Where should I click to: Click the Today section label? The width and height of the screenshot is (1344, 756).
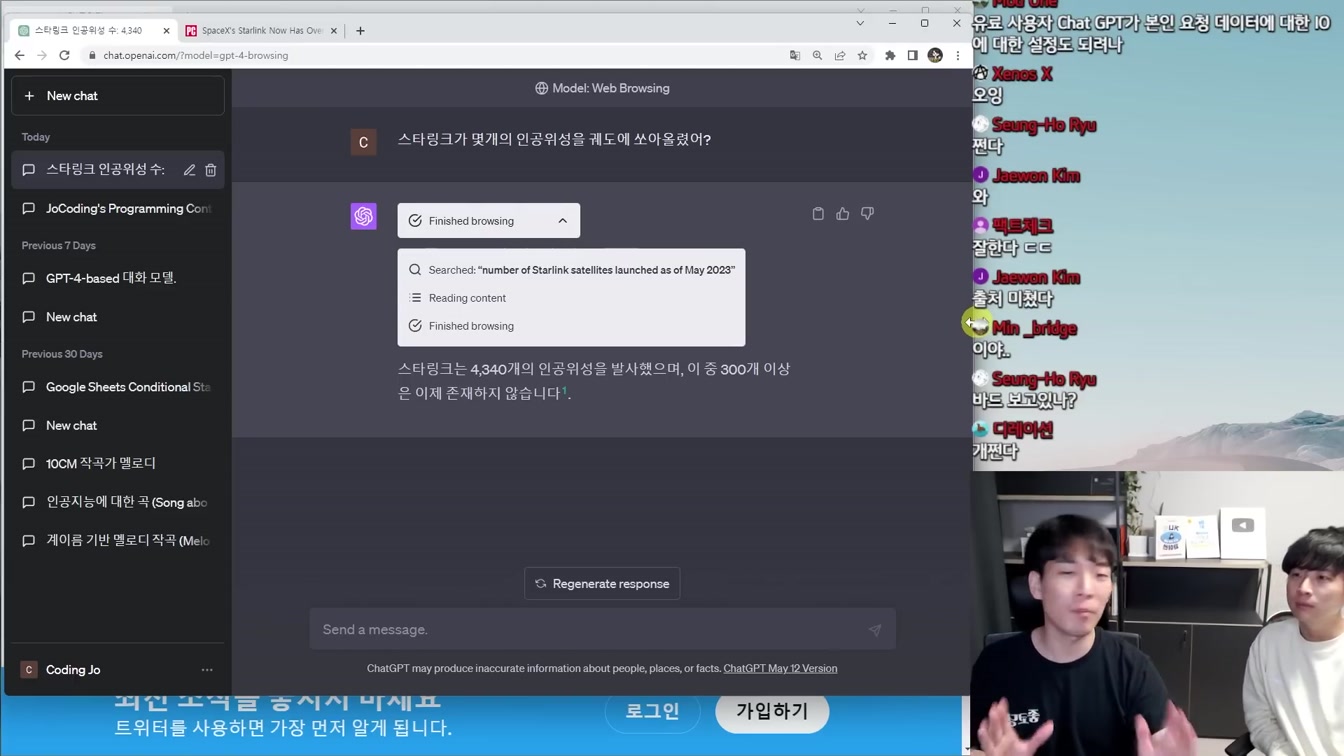click(36, 137)
